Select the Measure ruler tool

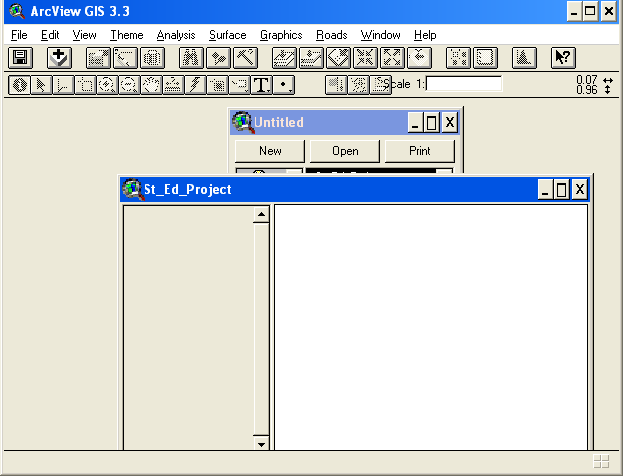click(x=173, y=85)
